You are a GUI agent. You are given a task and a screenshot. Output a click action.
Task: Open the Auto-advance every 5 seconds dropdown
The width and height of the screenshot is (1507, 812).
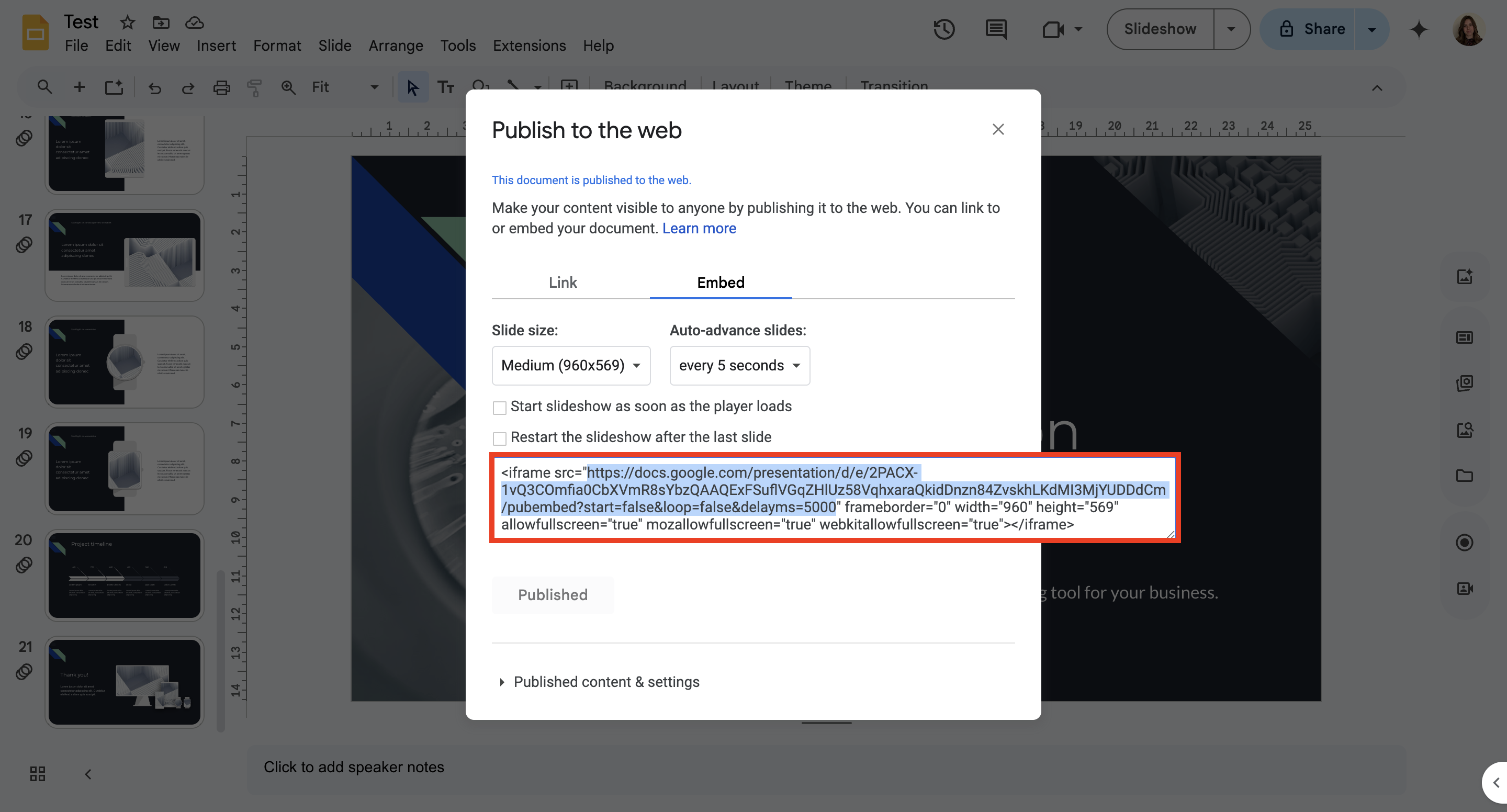[739, 366]
